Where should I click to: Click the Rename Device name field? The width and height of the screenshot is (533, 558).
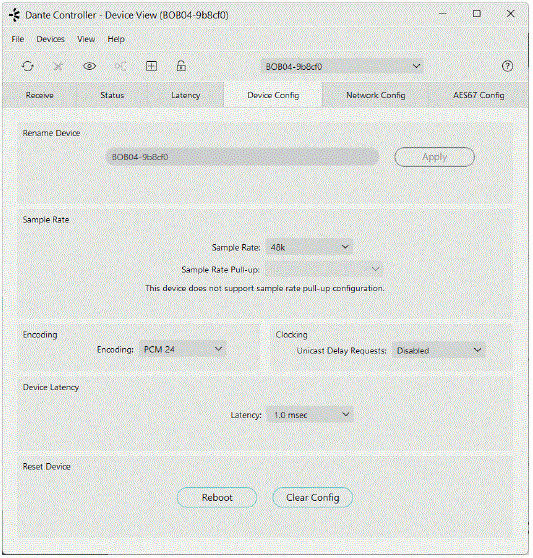coord(242,157)
